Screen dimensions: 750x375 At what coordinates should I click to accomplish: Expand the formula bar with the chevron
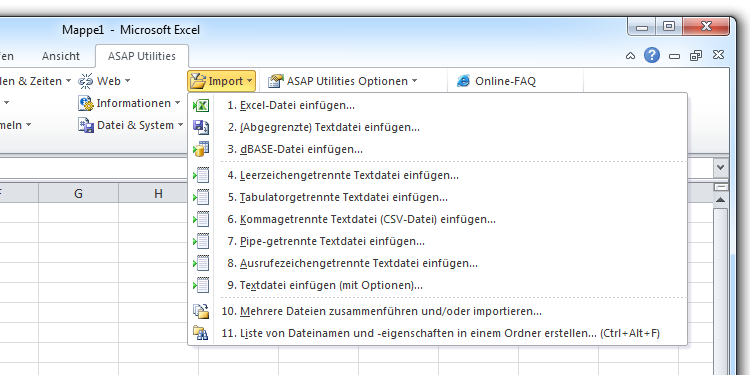(720, 168)
